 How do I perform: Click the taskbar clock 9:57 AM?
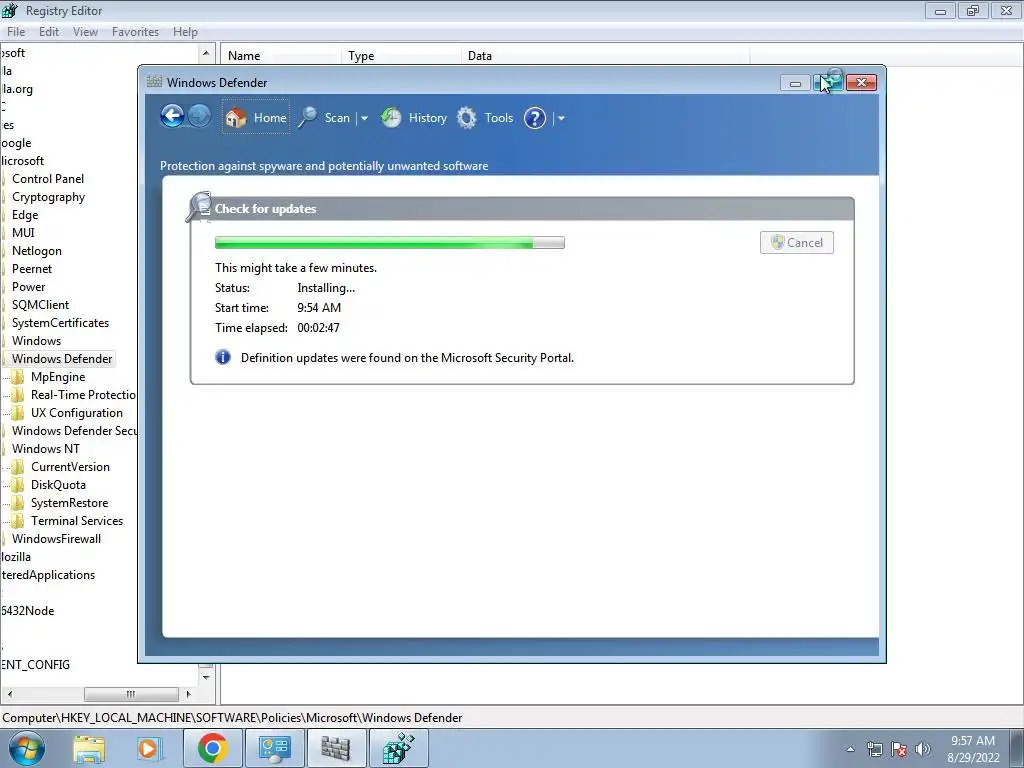coord(973,741)
